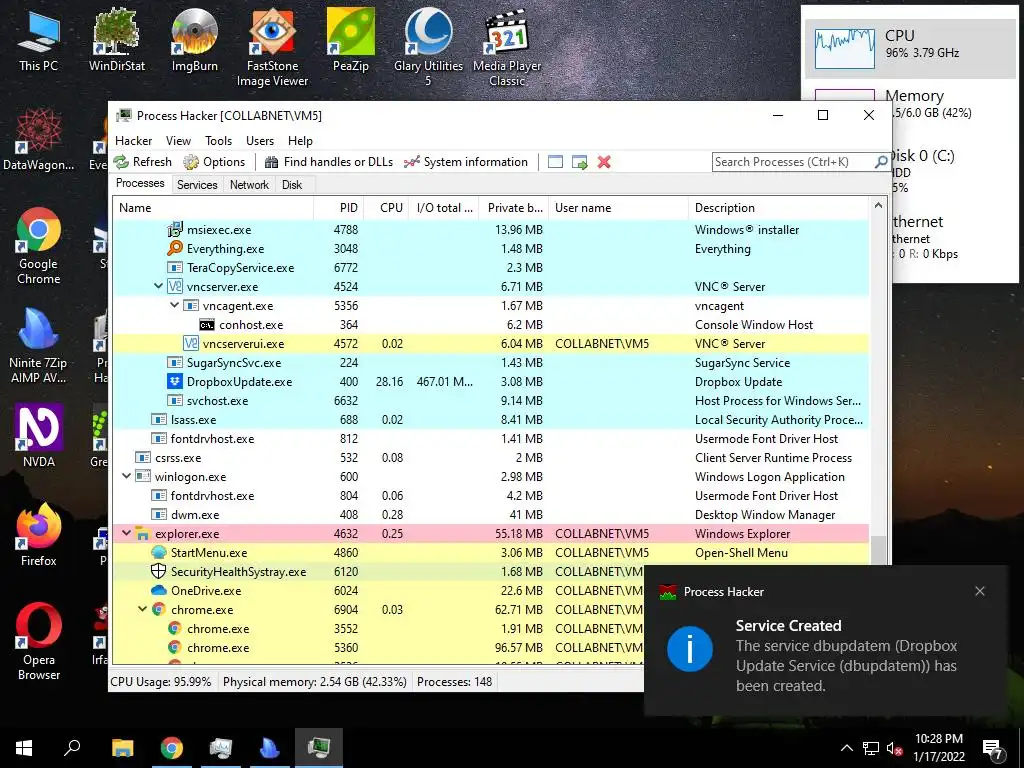
Task: Open Media Player Classic shortcut
Action: point(507,47)
